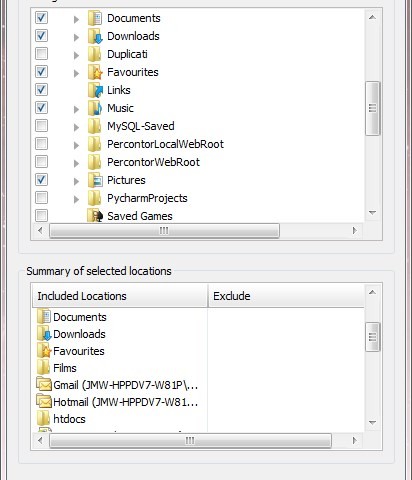Click the Included Locations column header

[120, 296]
